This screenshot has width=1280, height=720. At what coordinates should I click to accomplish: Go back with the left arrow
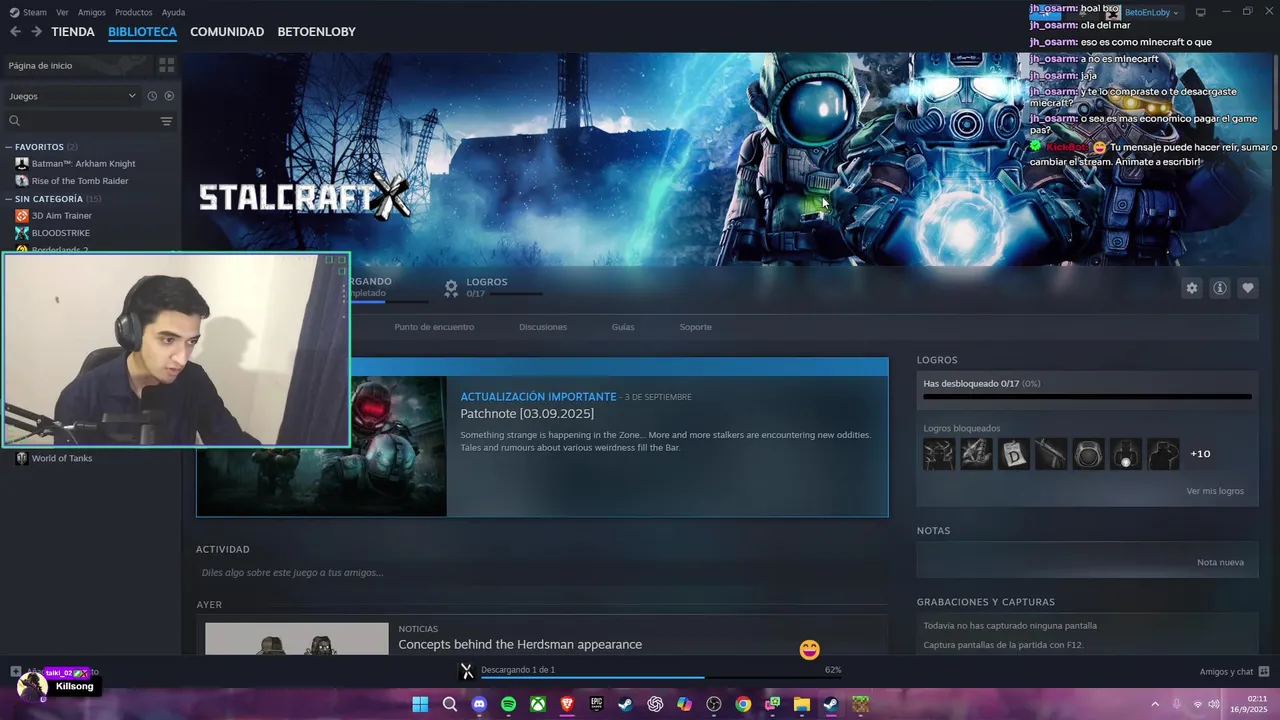15,32
